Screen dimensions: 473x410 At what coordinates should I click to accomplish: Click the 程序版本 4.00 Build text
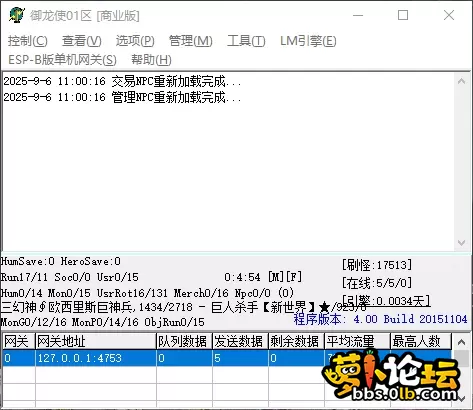pyautogui.click(x=380, y=319)
